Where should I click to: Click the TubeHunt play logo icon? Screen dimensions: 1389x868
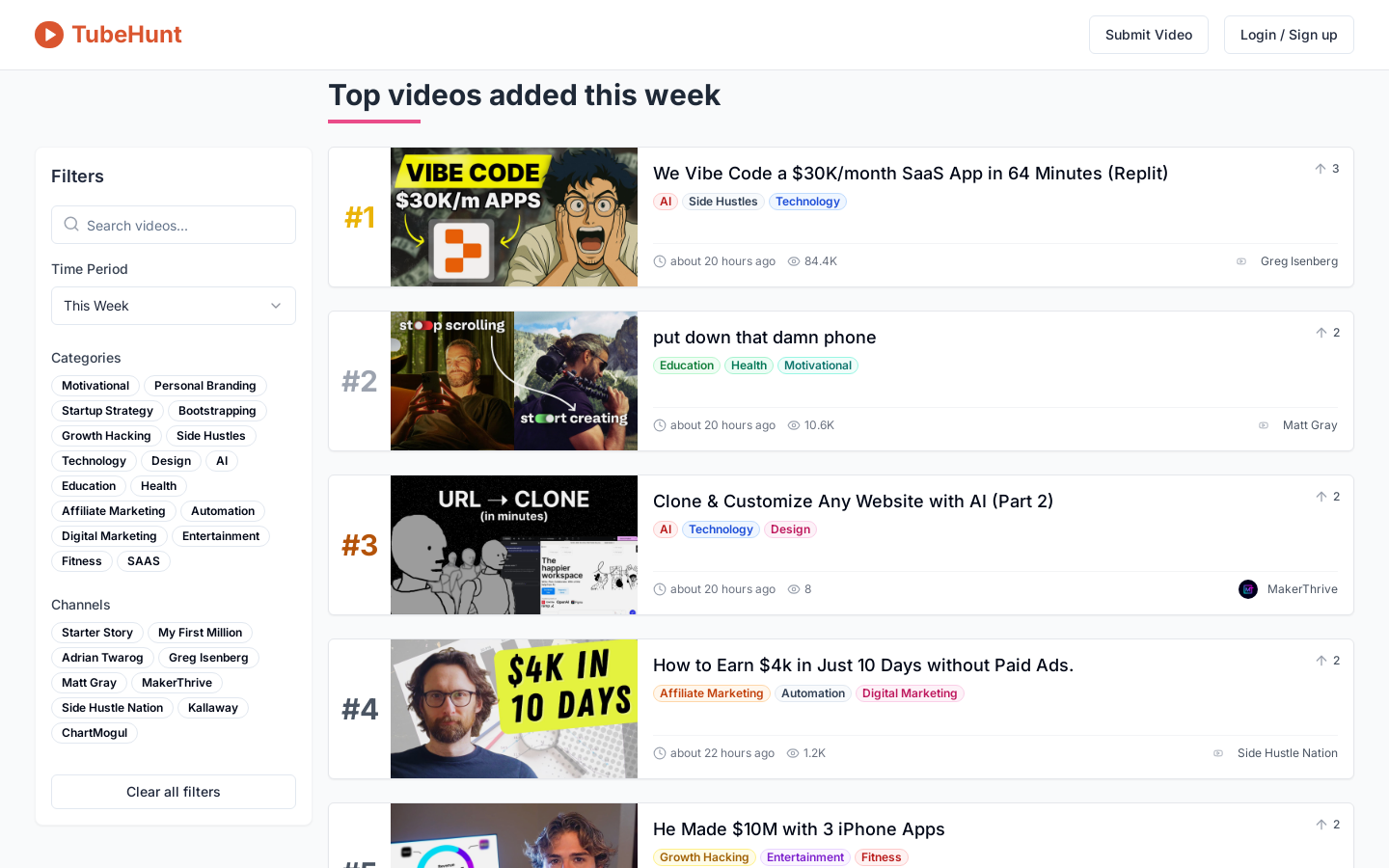pyautogui.click(x=49, y=35)
